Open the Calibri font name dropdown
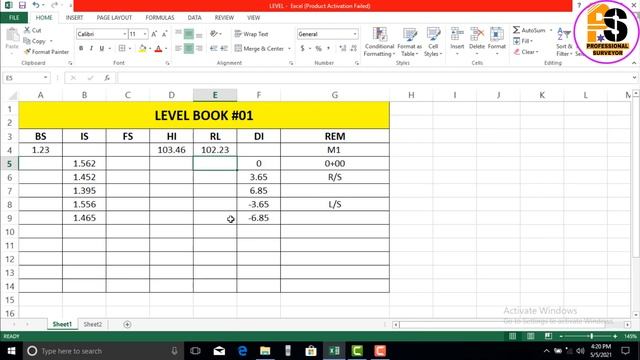The height and width of the screenshot is (360, 640). coord(124,34)
